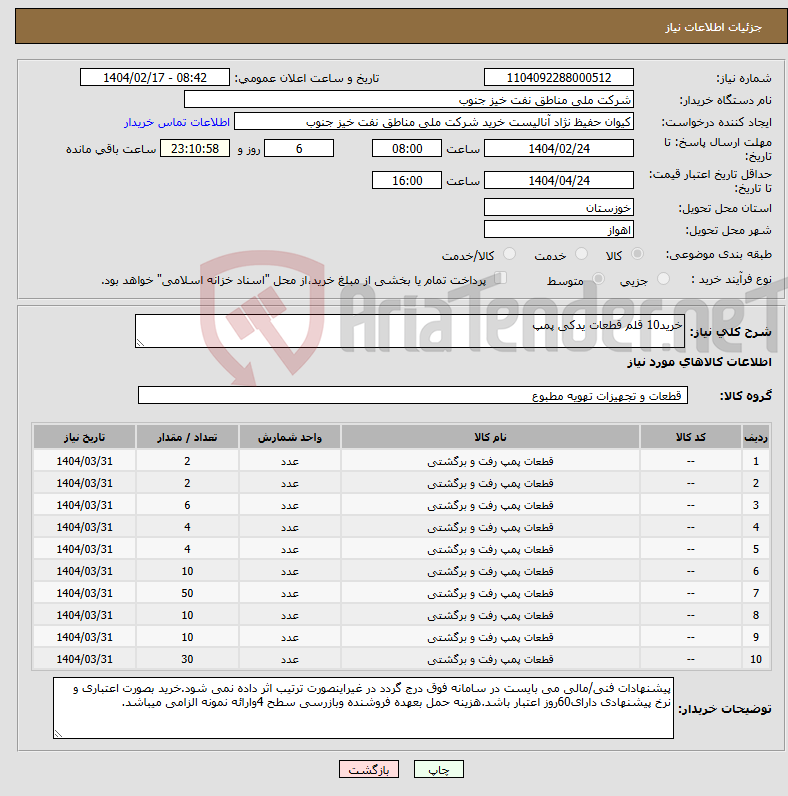
Task: Click the چاپ print button
Action: tap(439, 769)
